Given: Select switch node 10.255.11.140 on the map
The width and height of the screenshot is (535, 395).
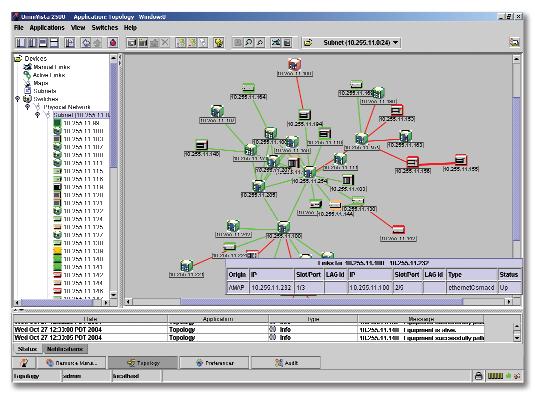Looking at the screenshot, I should coord(202,145).
